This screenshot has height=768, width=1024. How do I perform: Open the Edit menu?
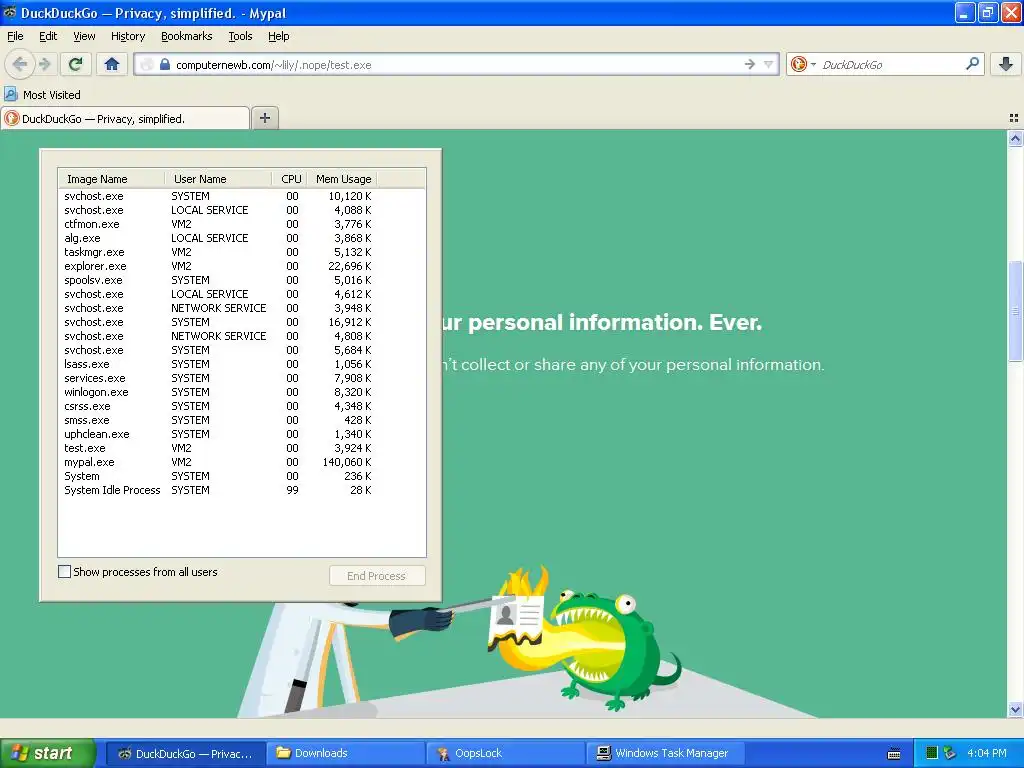(x=48, y=36)
